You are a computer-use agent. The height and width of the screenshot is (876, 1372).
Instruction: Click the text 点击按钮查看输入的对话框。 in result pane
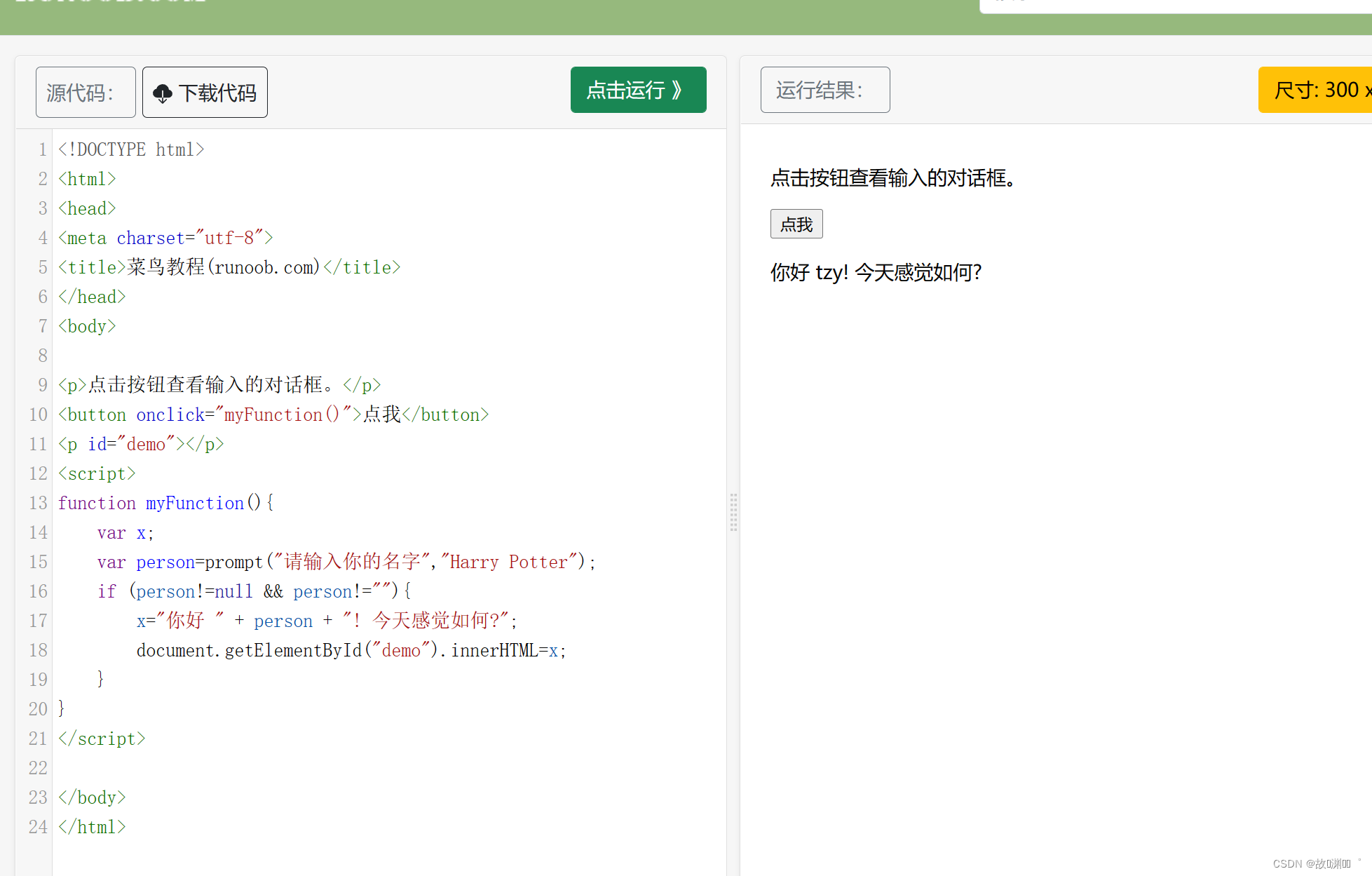[x=893, y=178]
